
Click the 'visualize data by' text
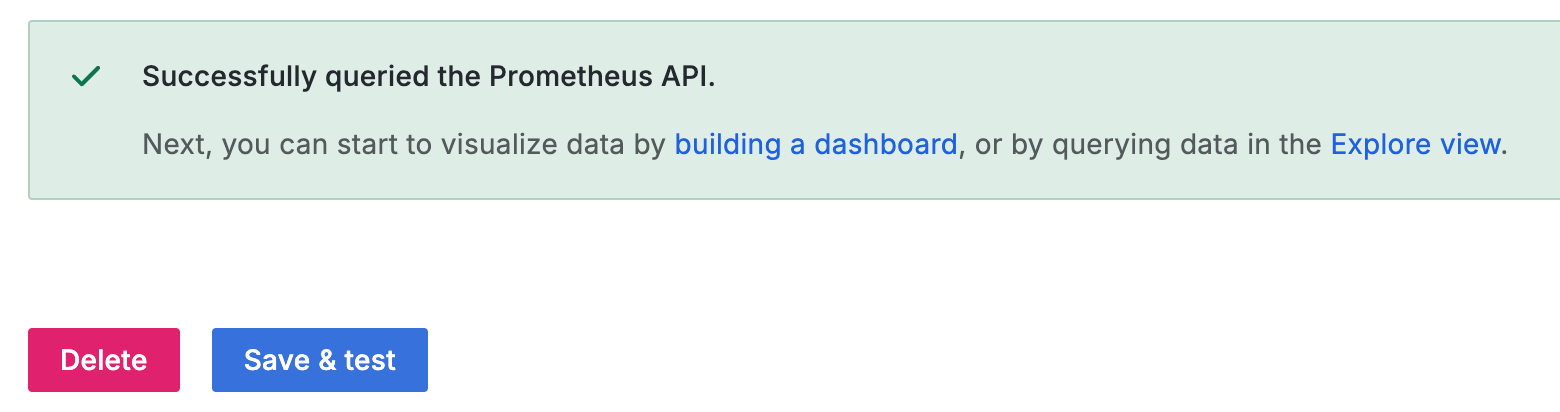pyautogui.click(x=562, y=144)
